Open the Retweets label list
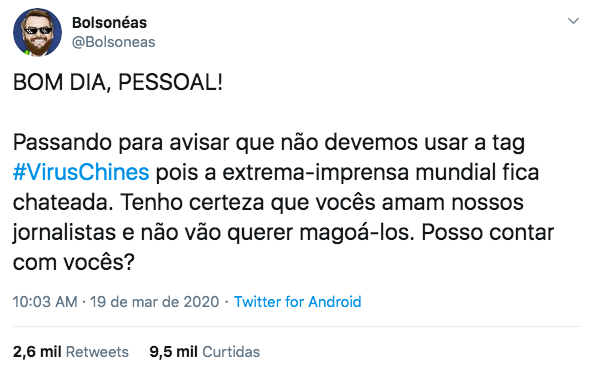 pyautogui.click(x=97, y=352)
